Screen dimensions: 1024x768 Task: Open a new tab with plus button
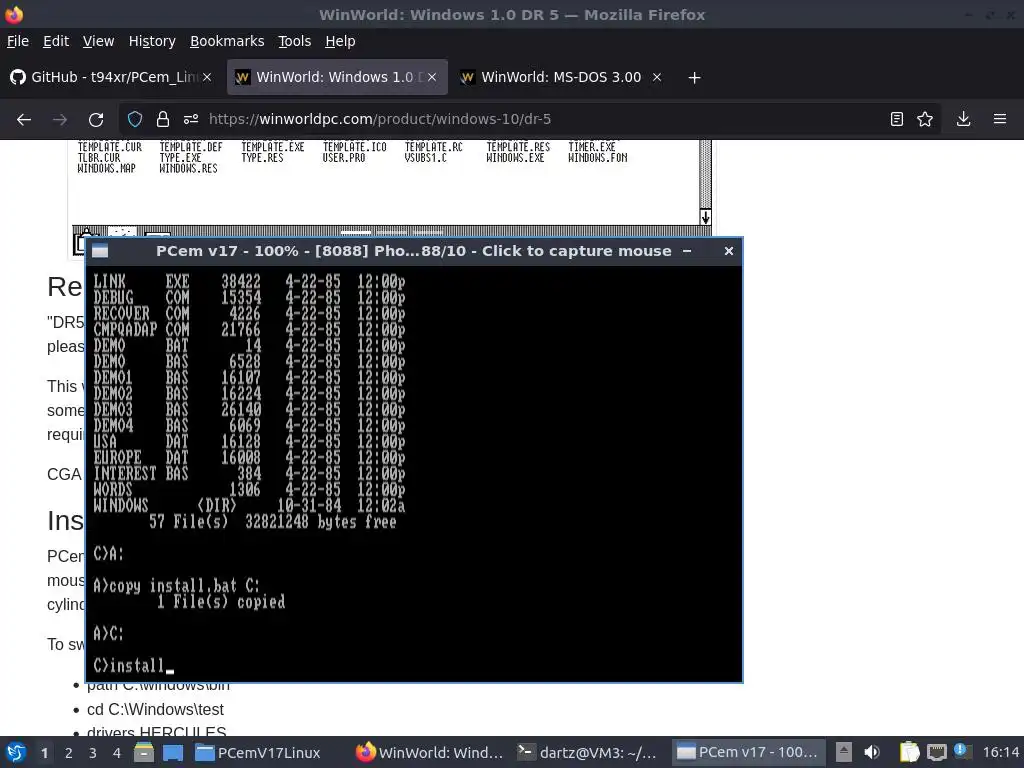(694, 78)
